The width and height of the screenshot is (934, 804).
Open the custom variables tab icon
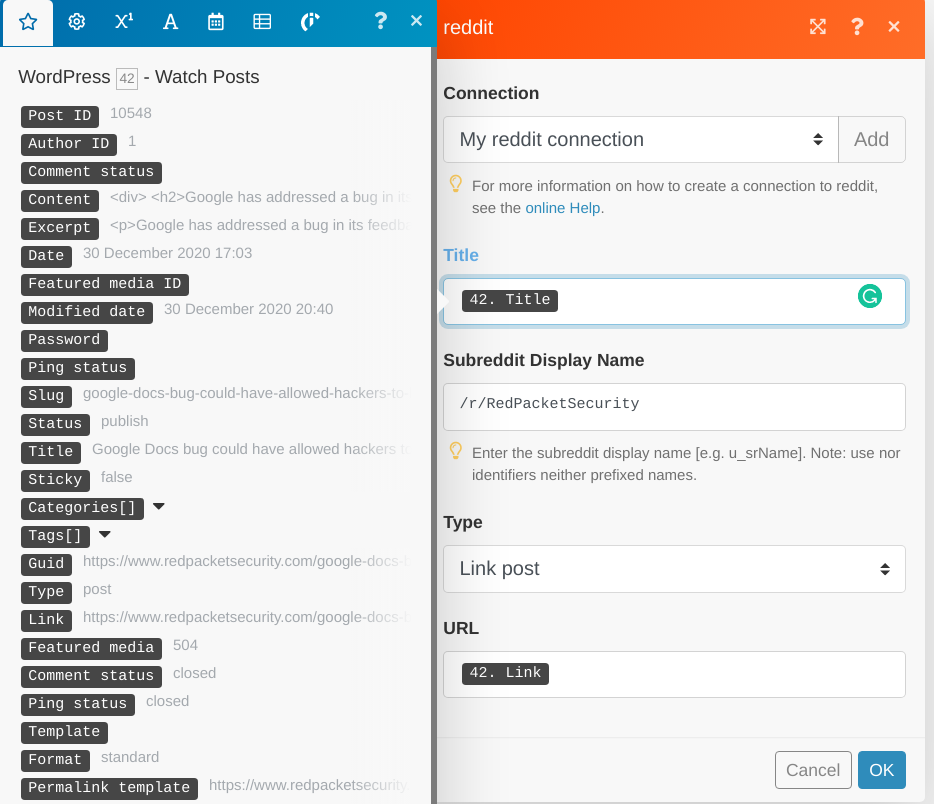(310, 22)
